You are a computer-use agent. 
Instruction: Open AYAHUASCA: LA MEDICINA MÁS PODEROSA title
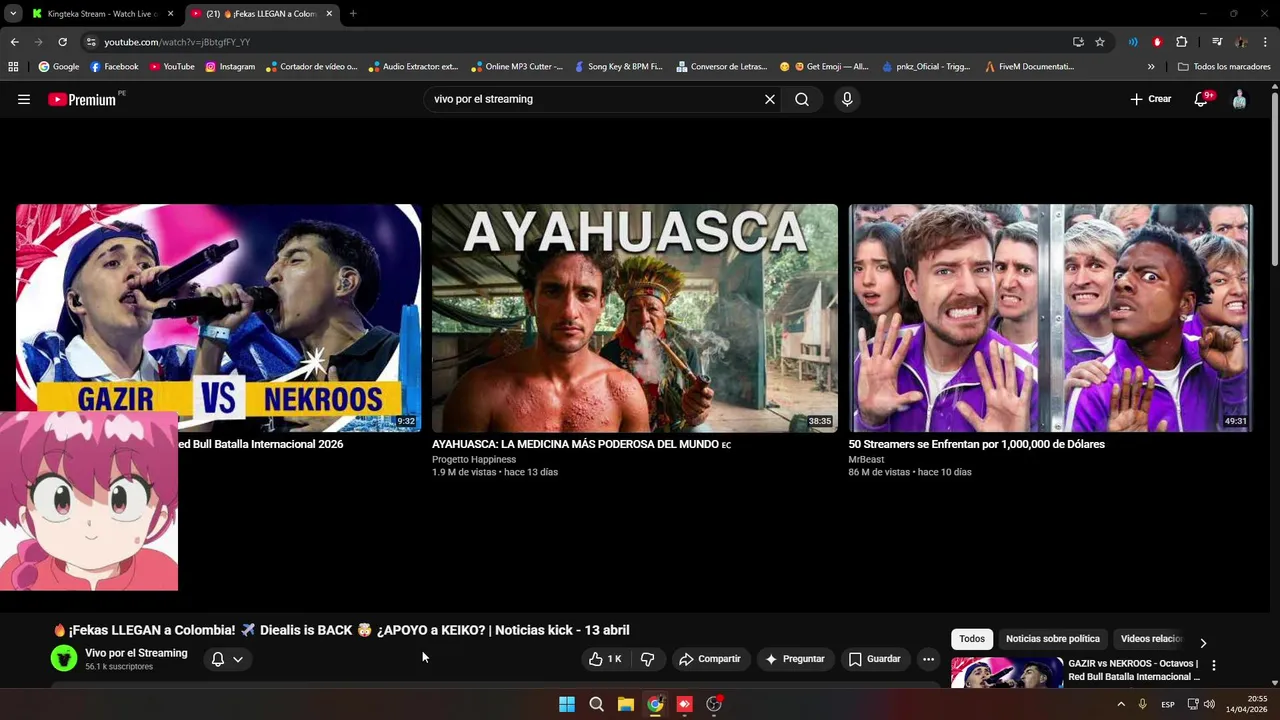[x=581, y=444]
